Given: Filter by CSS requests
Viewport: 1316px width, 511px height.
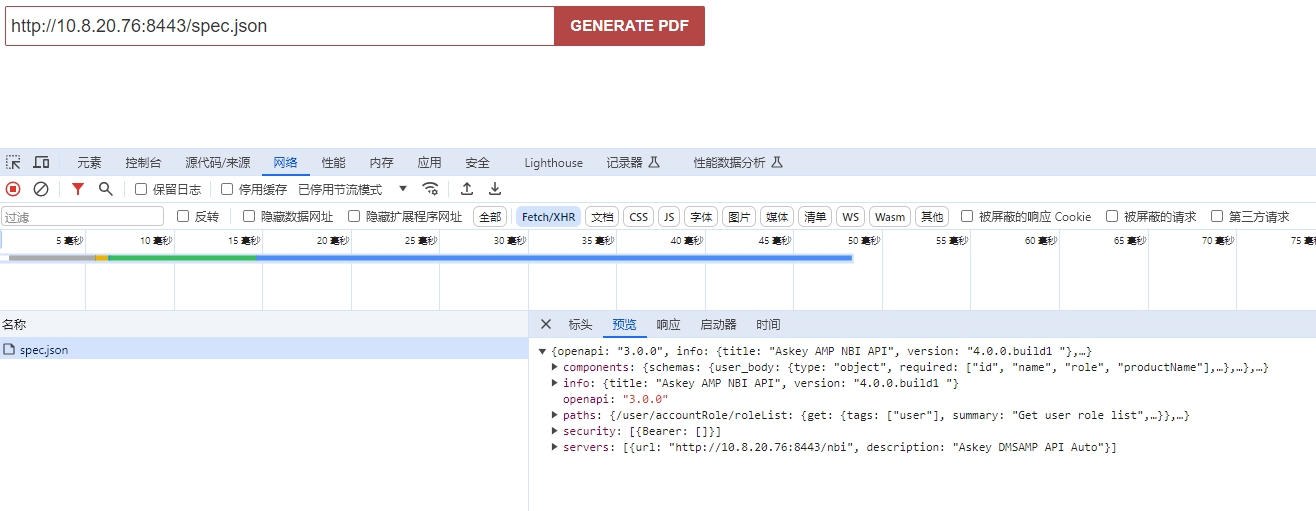Looking at the screenshot, I should click(x=638, y=216).
